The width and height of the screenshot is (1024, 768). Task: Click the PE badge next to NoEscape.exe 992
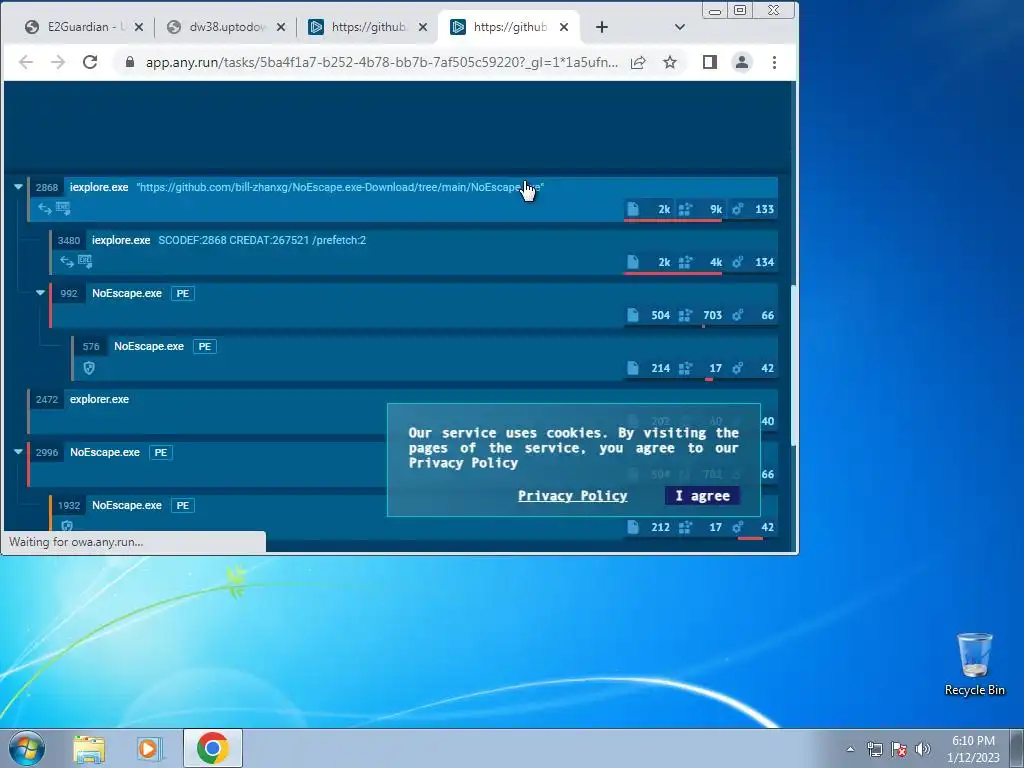click(183, 293)
